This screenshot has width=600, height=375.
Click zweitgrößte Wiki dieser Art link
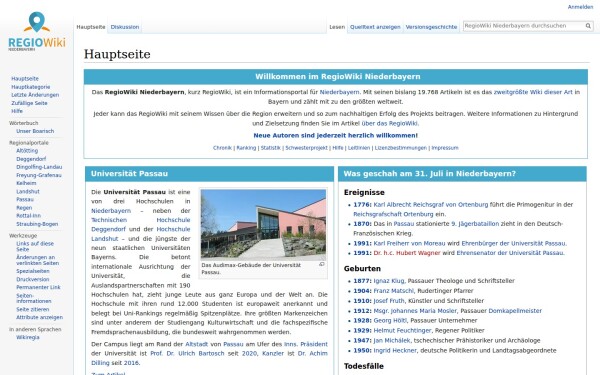click(x=533, y=92)
